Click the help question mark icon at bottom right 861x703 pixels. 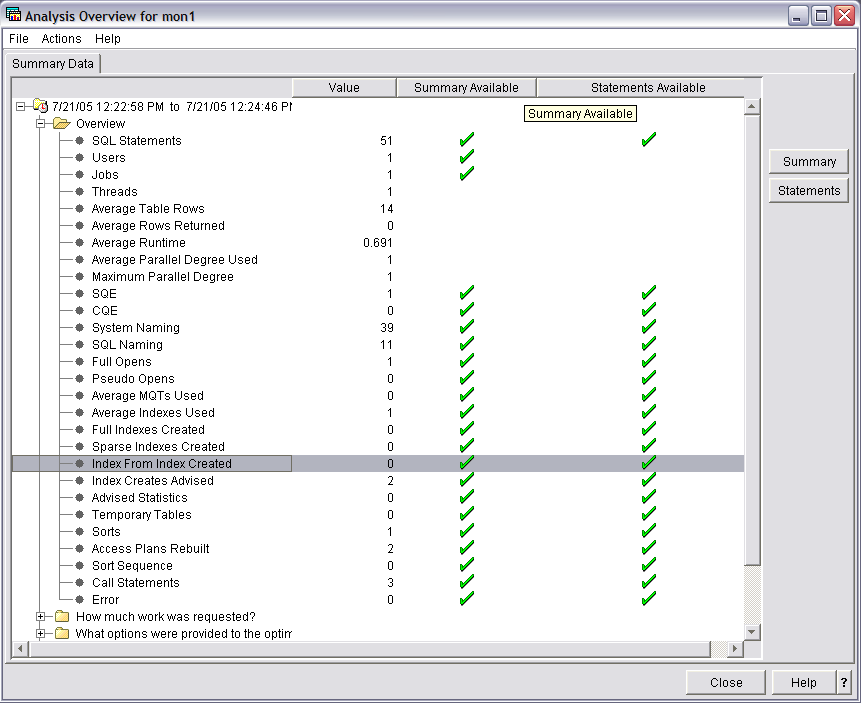(841, 683)
